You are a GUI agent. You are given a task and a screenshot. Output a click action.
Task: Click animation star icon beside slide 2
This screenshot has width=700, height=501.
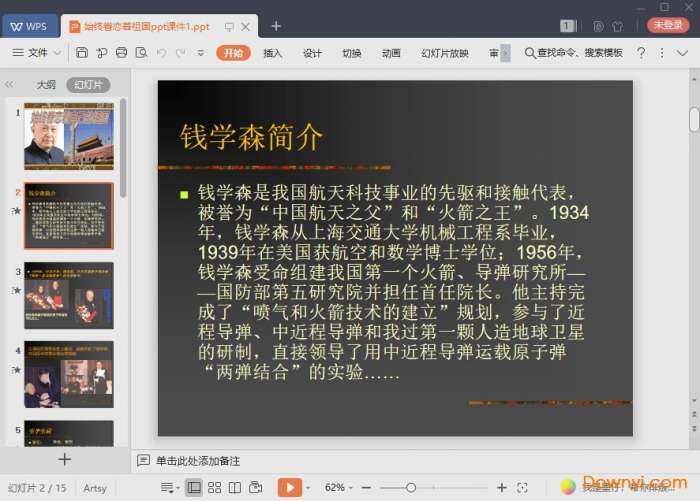point(17,211)
